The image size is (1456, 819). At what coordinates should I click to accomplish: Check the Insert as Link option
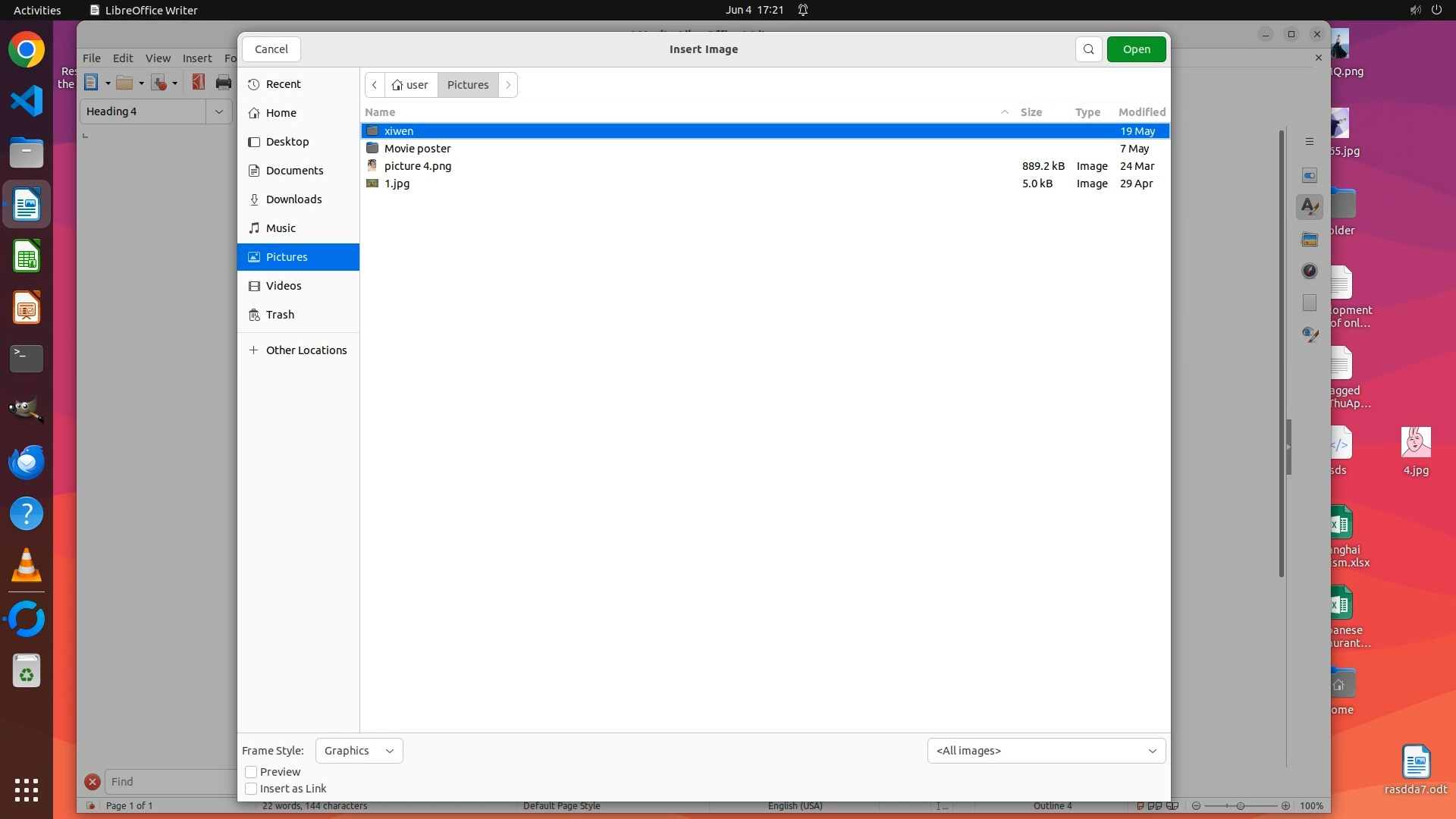pyautogui.click(x=251, y=789)
